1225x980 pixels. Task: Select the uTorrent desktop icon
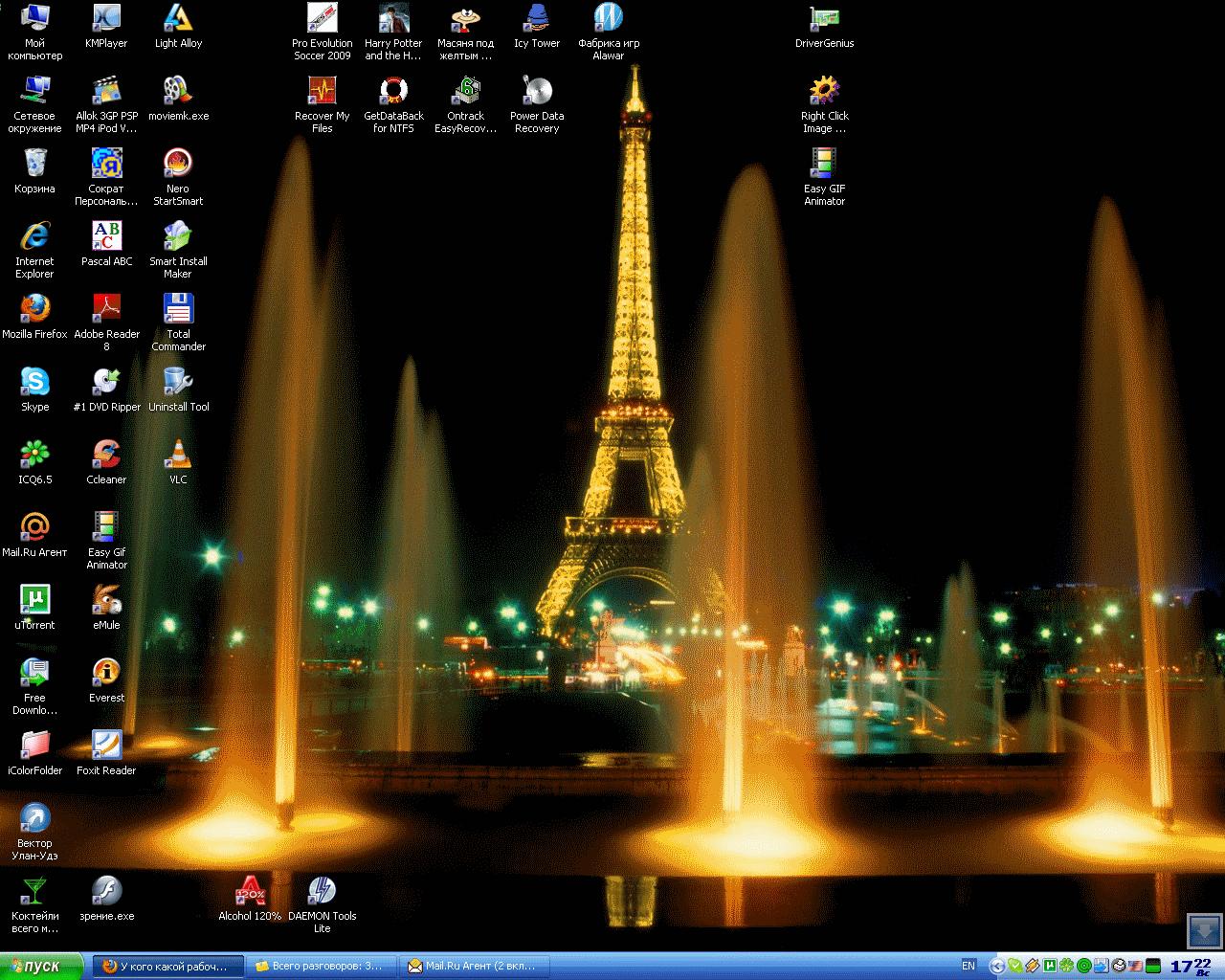34,600
